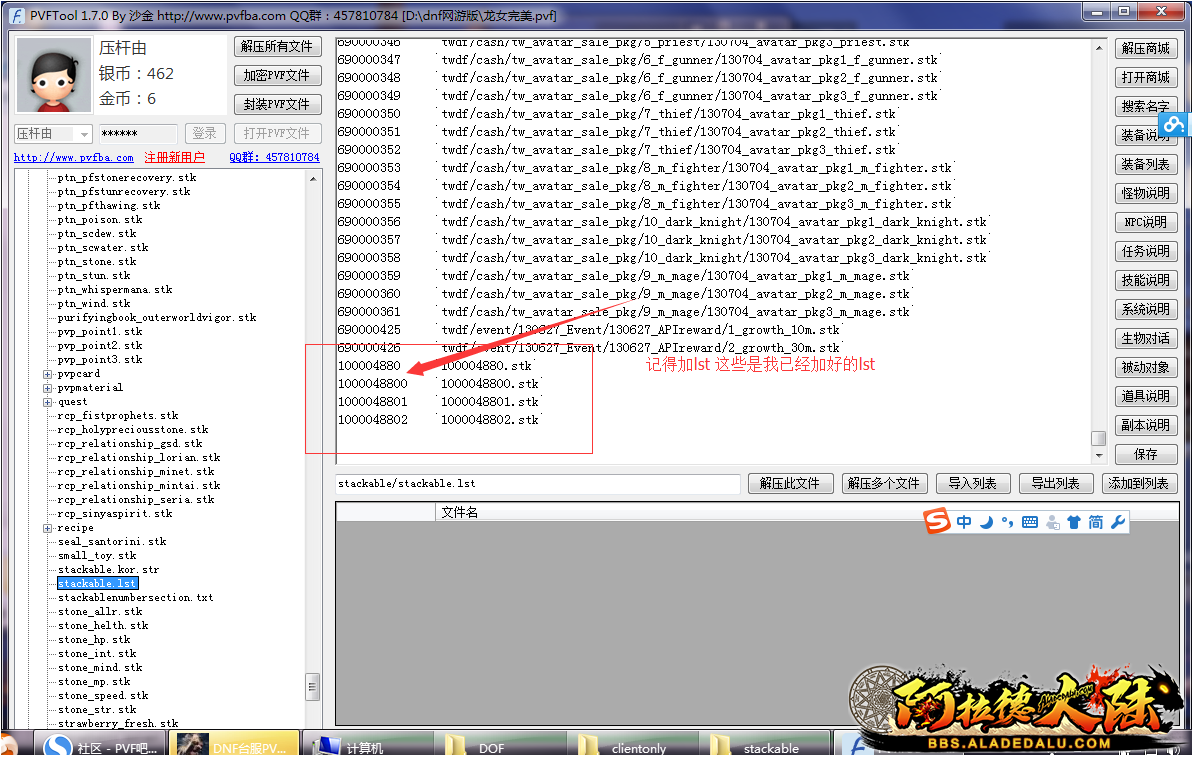Click the 解压所有文件 button
This screenshot has height=758, width=1195.
(277, 47)
